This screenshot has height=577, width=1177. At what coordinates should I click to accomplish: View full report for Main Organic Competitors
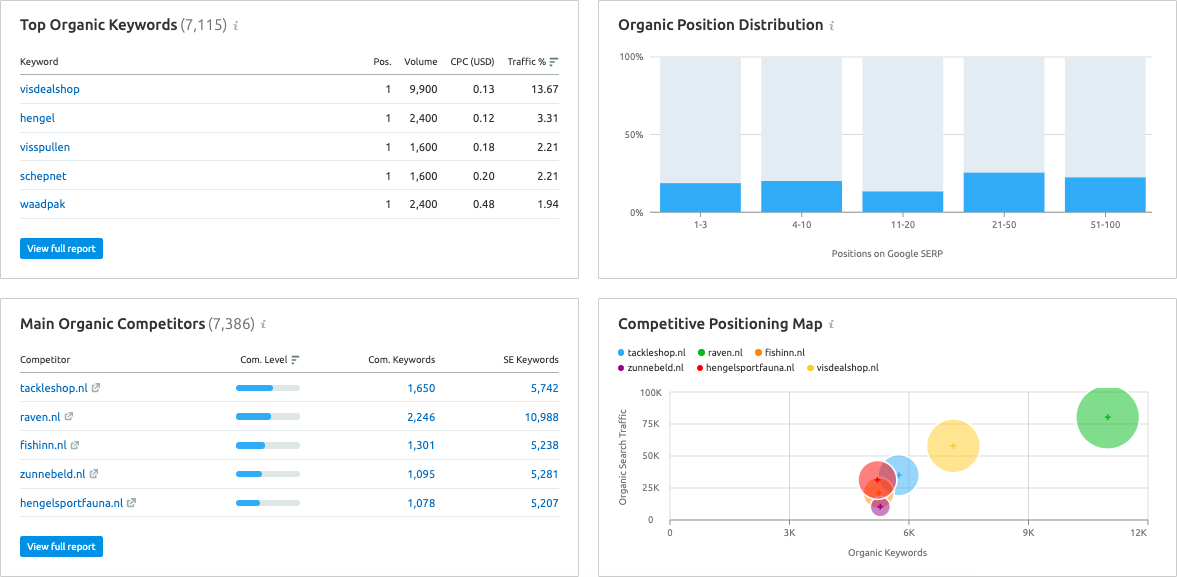61,547
